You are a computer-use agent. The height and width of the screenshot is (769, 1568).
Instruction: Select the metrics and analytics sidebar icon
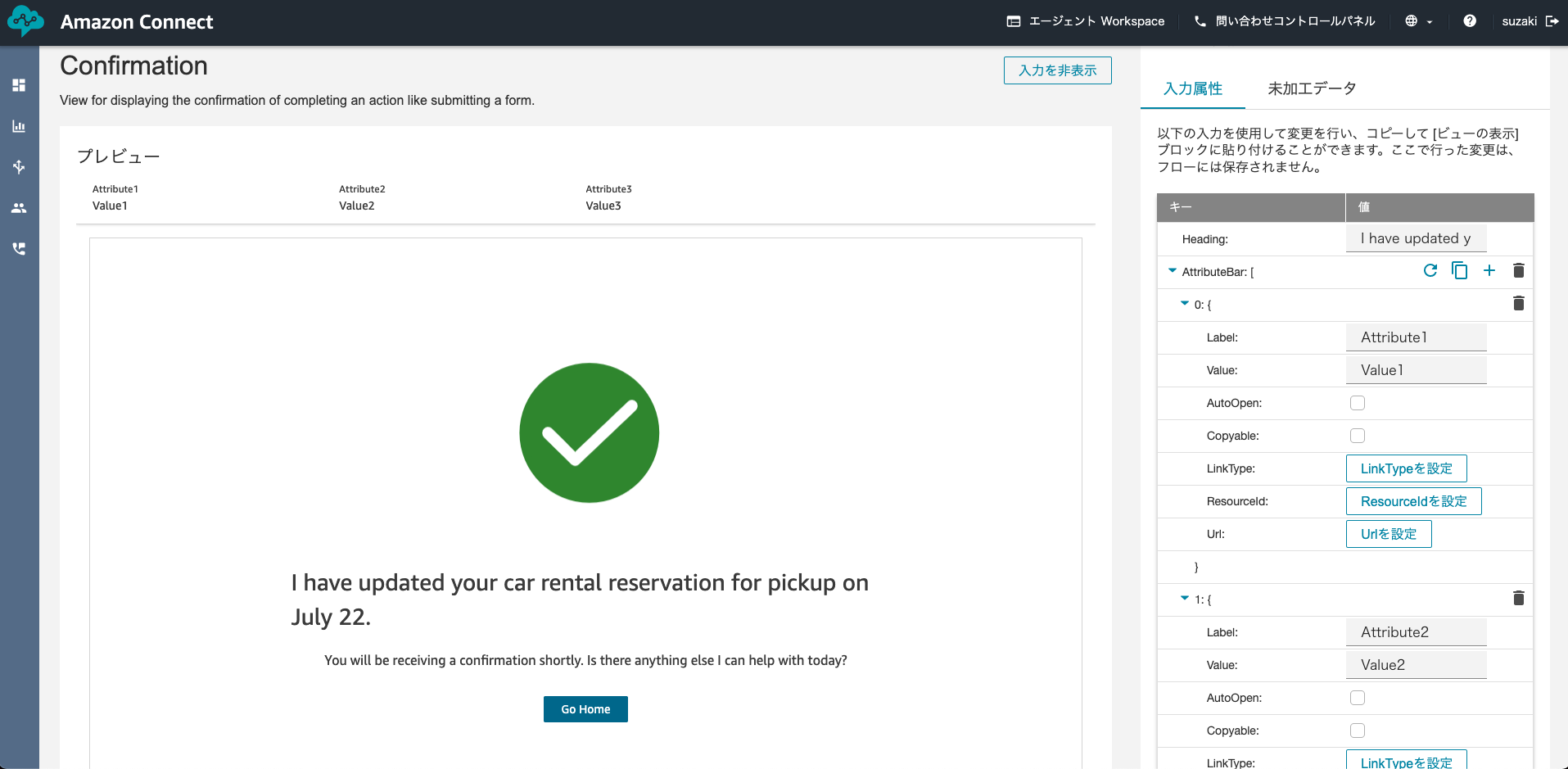click(x=20, y=126)
